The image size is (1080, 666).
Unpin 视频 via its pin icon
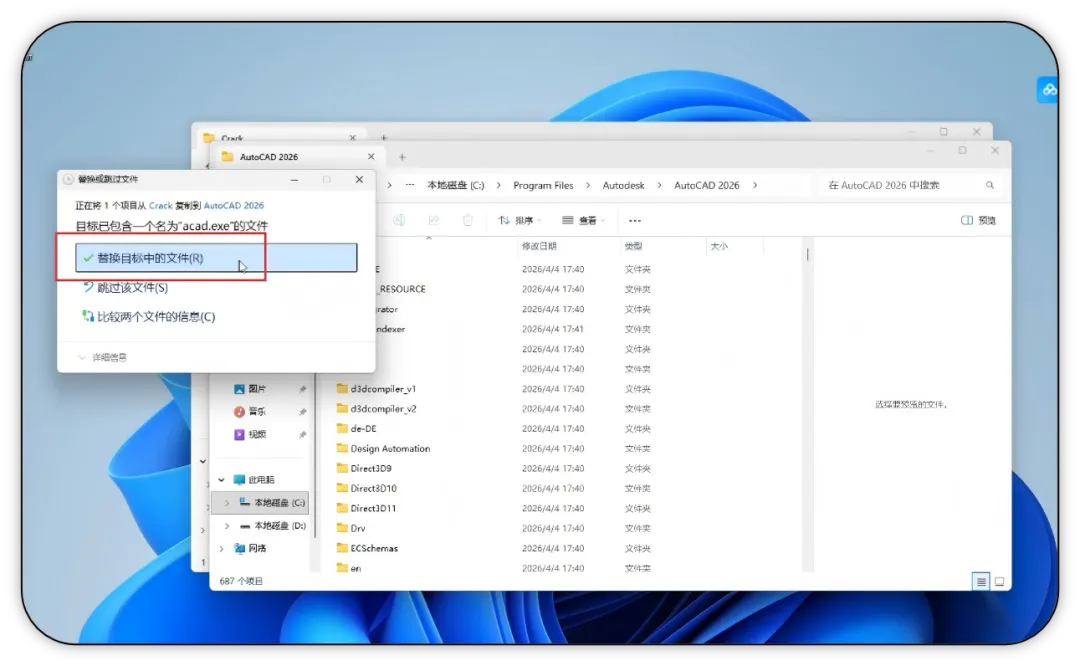[302, 435]
